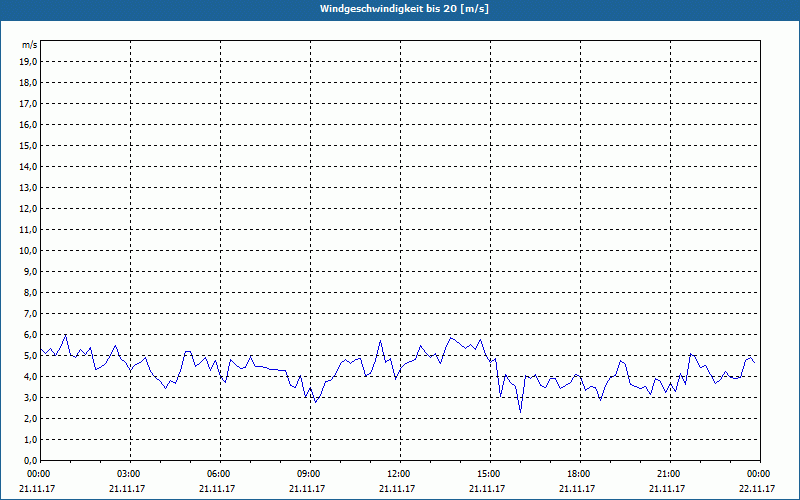The height and width of the screenshot is (500, 800).
Task: Click the 21:00 time label on x-axis
Action: (670, 474)
